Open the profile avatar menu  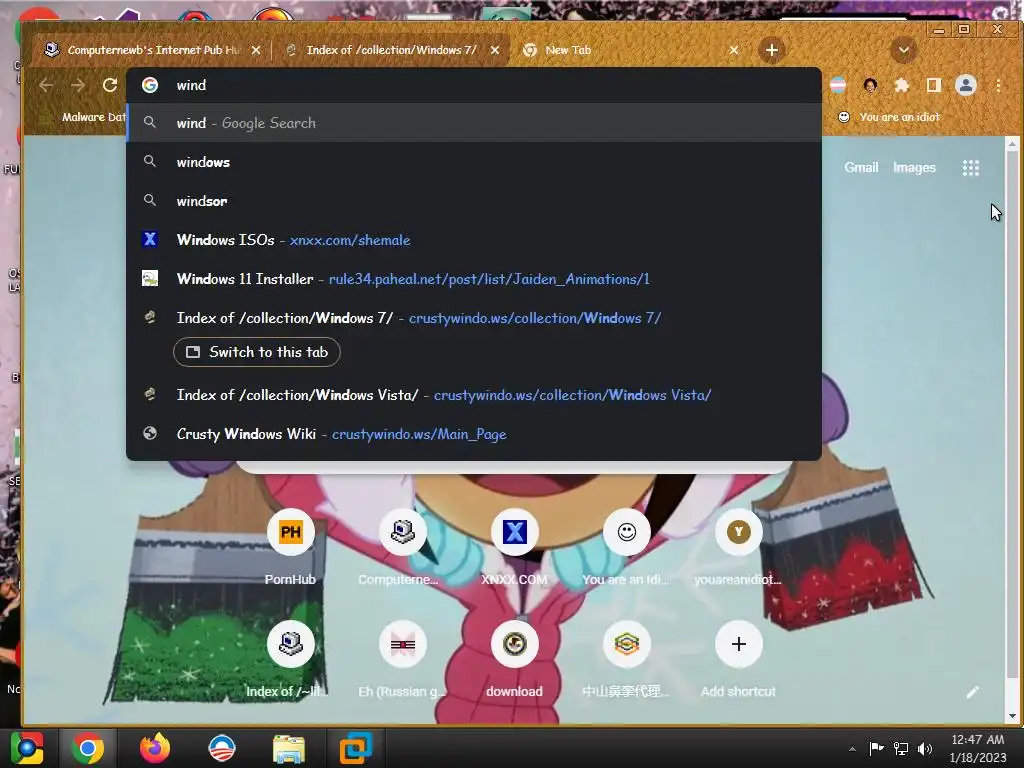pyautogui.click(x=966, y=85)
